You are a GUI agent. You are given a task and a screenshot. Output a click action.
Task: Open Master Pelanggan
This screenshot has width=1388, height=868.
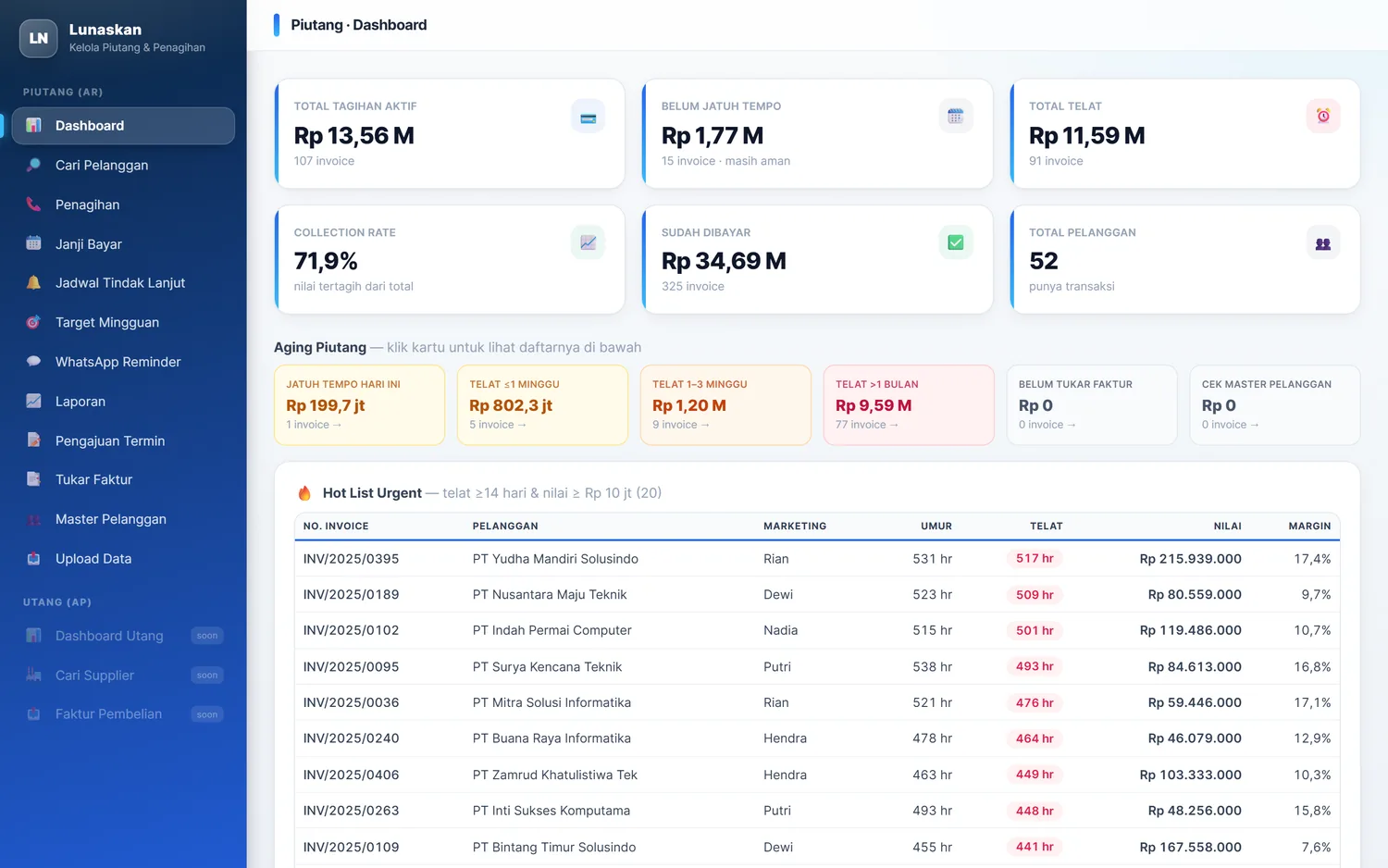pos(123,519)
